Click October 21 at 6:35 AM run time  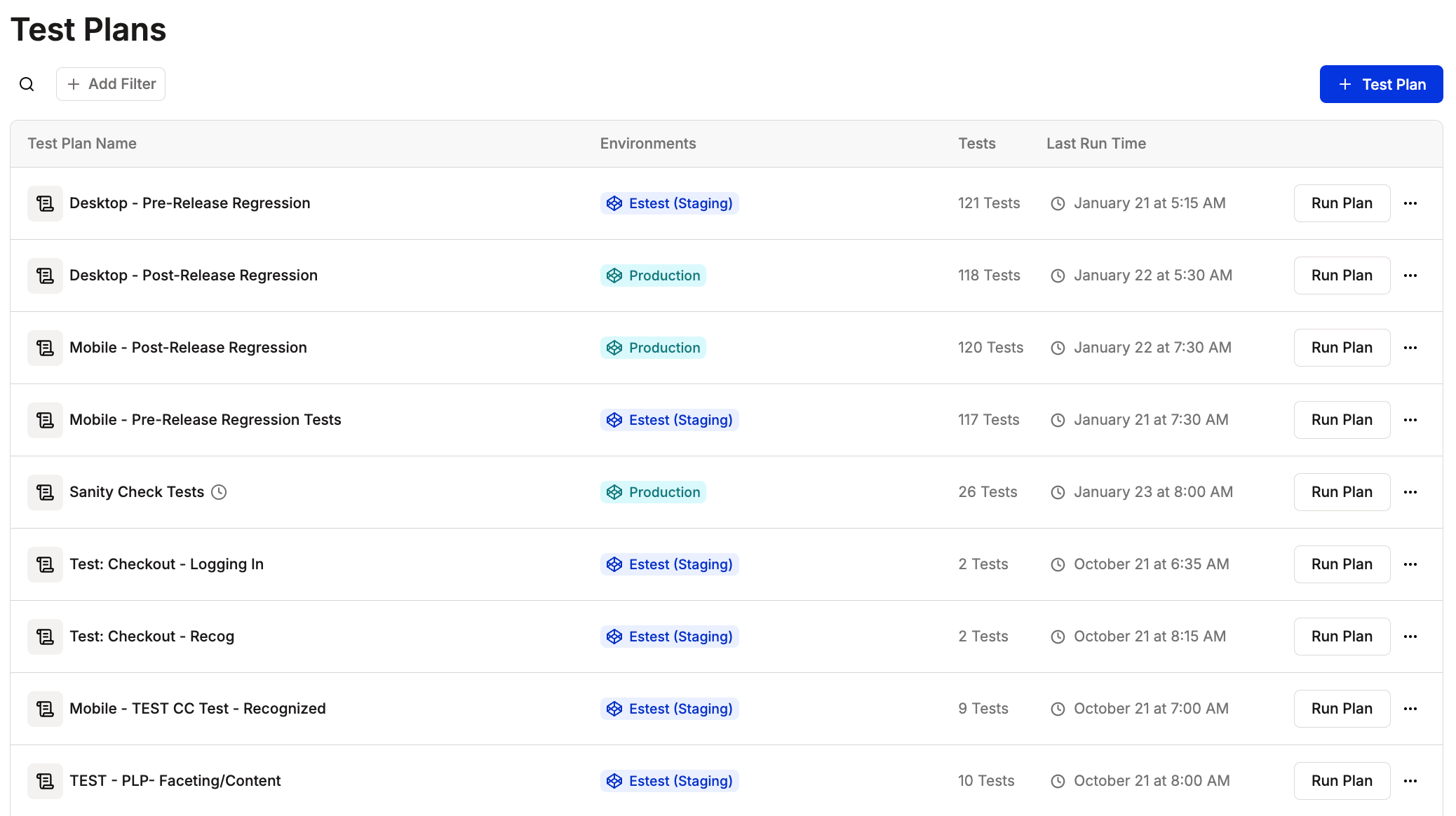tap(1151, 564)
